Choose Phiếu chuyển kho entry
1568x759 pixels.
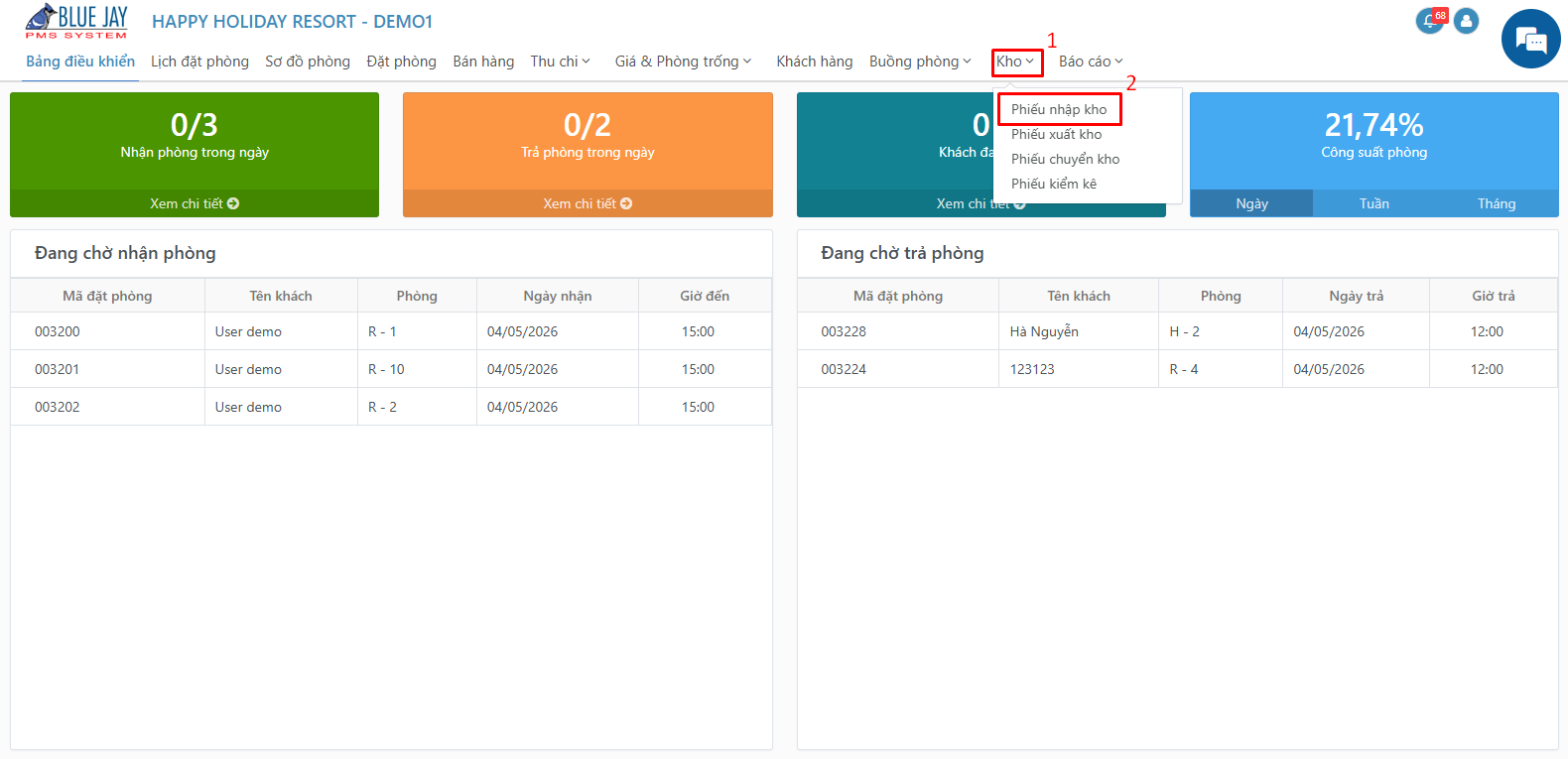point(1065,159)
